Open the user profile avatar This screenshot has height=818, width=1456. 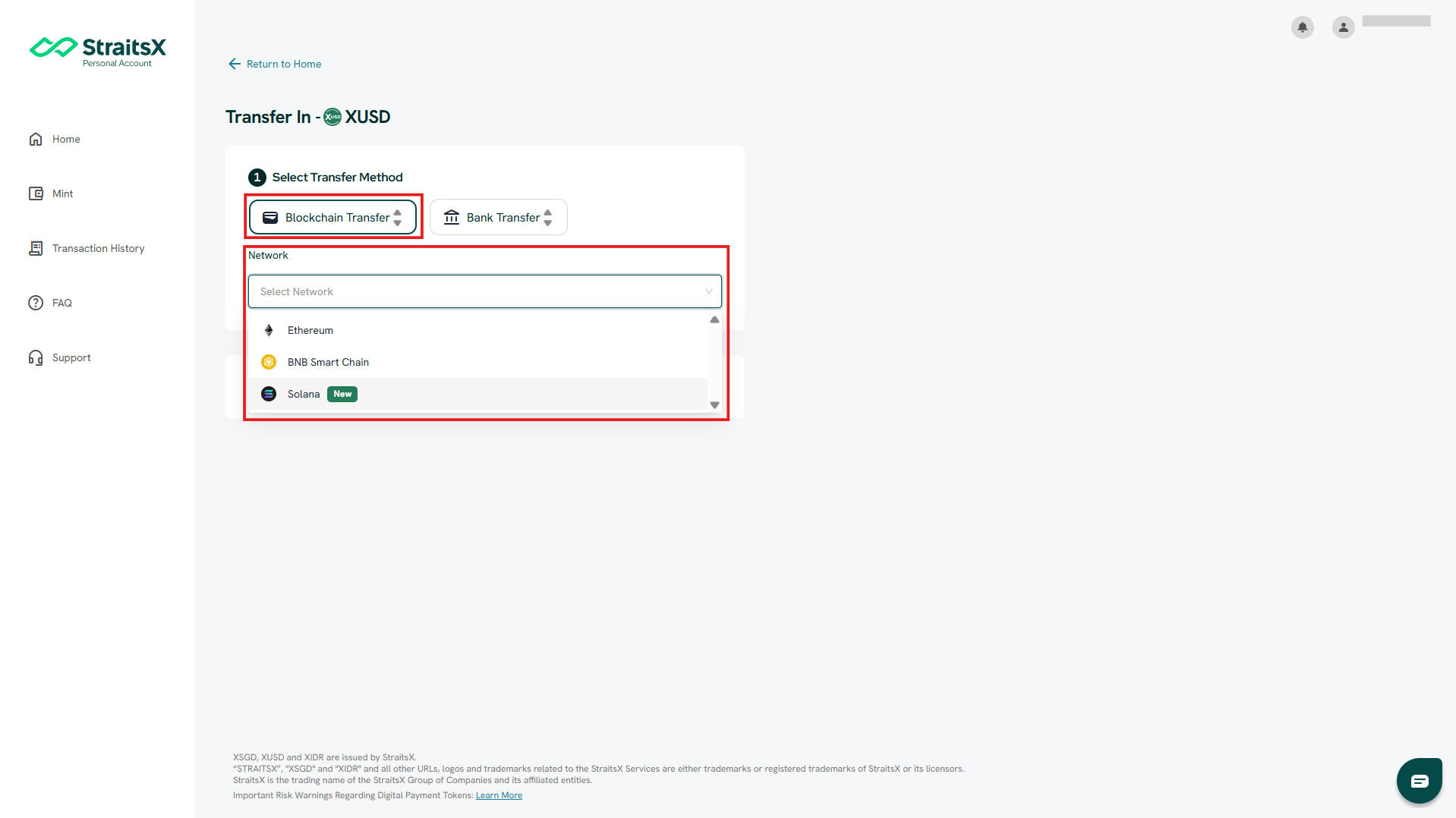click(1344, 27)
